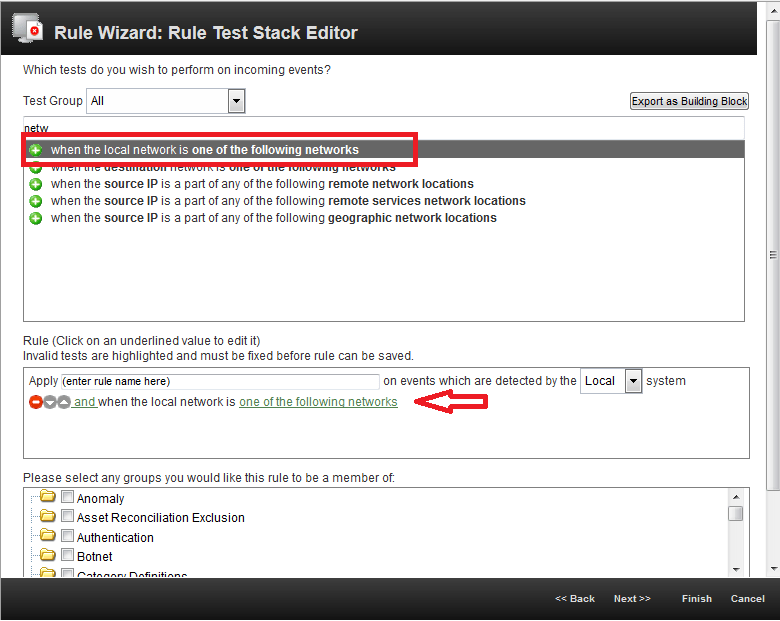
Task: Tick the Authentication group checkbox
Action: 68,537
